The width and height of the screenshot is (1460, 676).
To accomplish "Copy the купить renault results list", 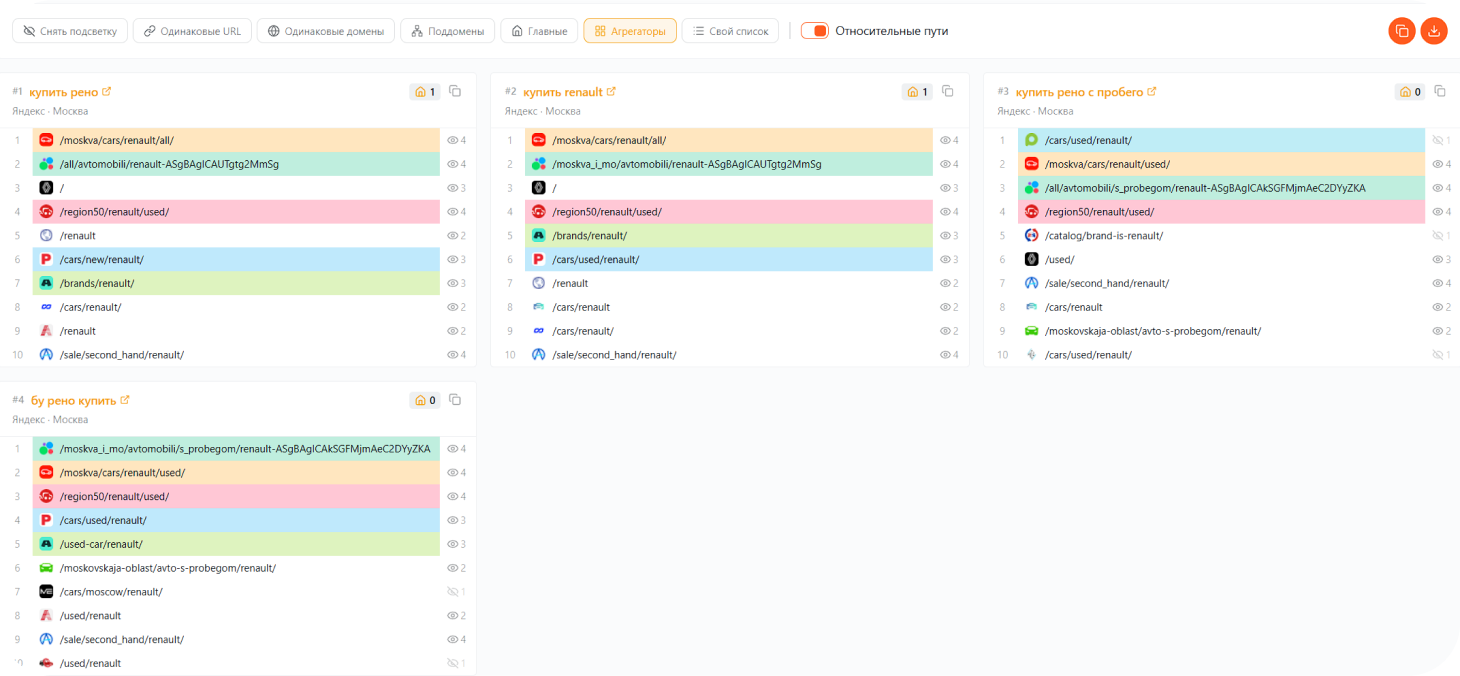I will click(948, 92).
